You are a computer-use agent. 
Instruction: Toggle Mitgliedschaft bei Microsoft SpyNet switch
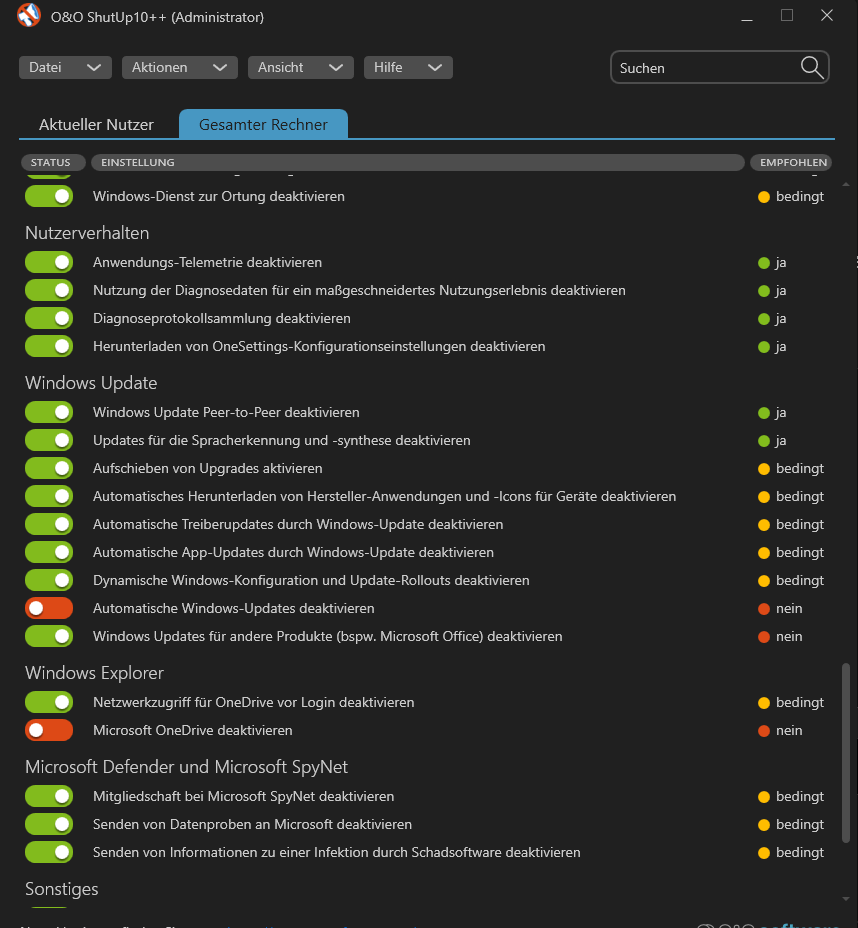click(x=49, y=797)
